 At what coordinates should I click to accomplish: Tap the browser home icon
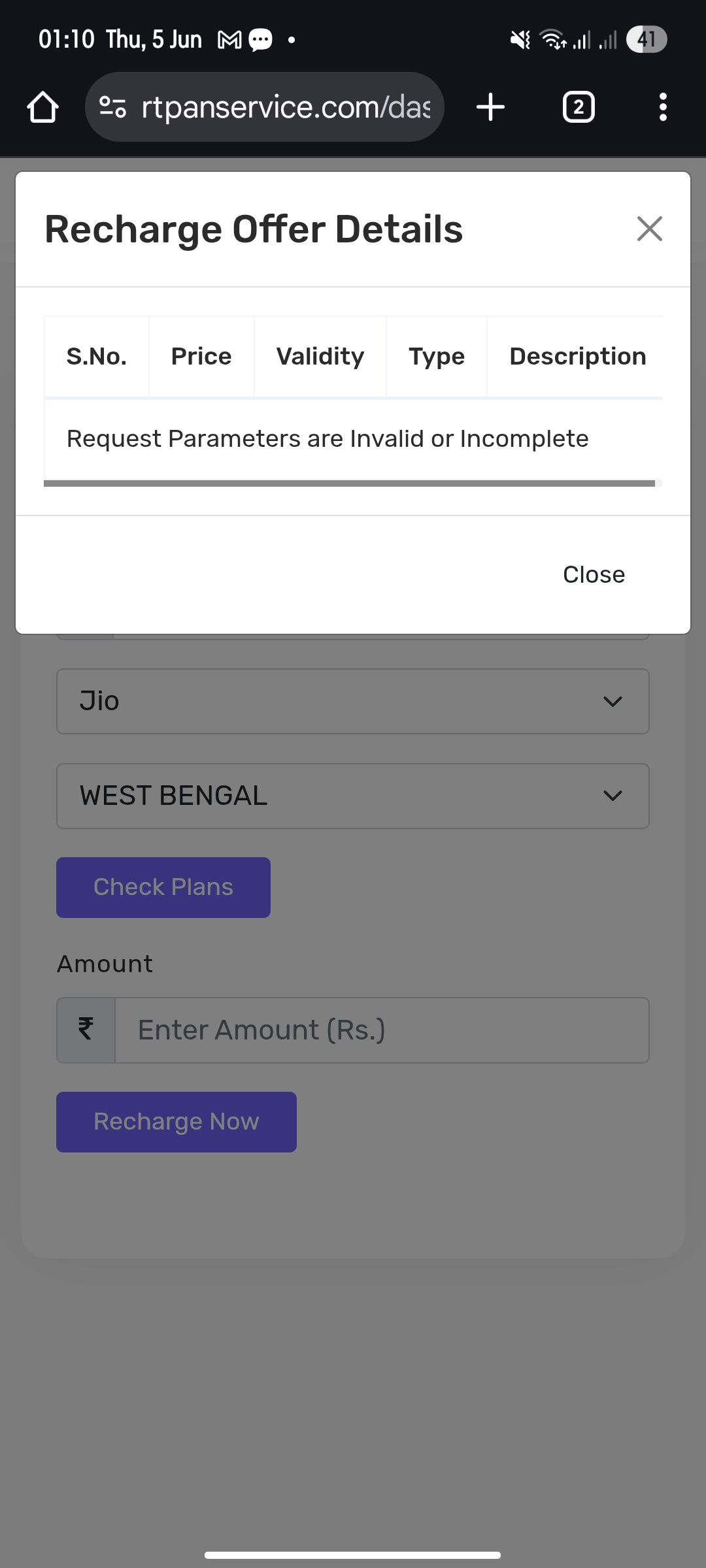click(x=43, y=107)
